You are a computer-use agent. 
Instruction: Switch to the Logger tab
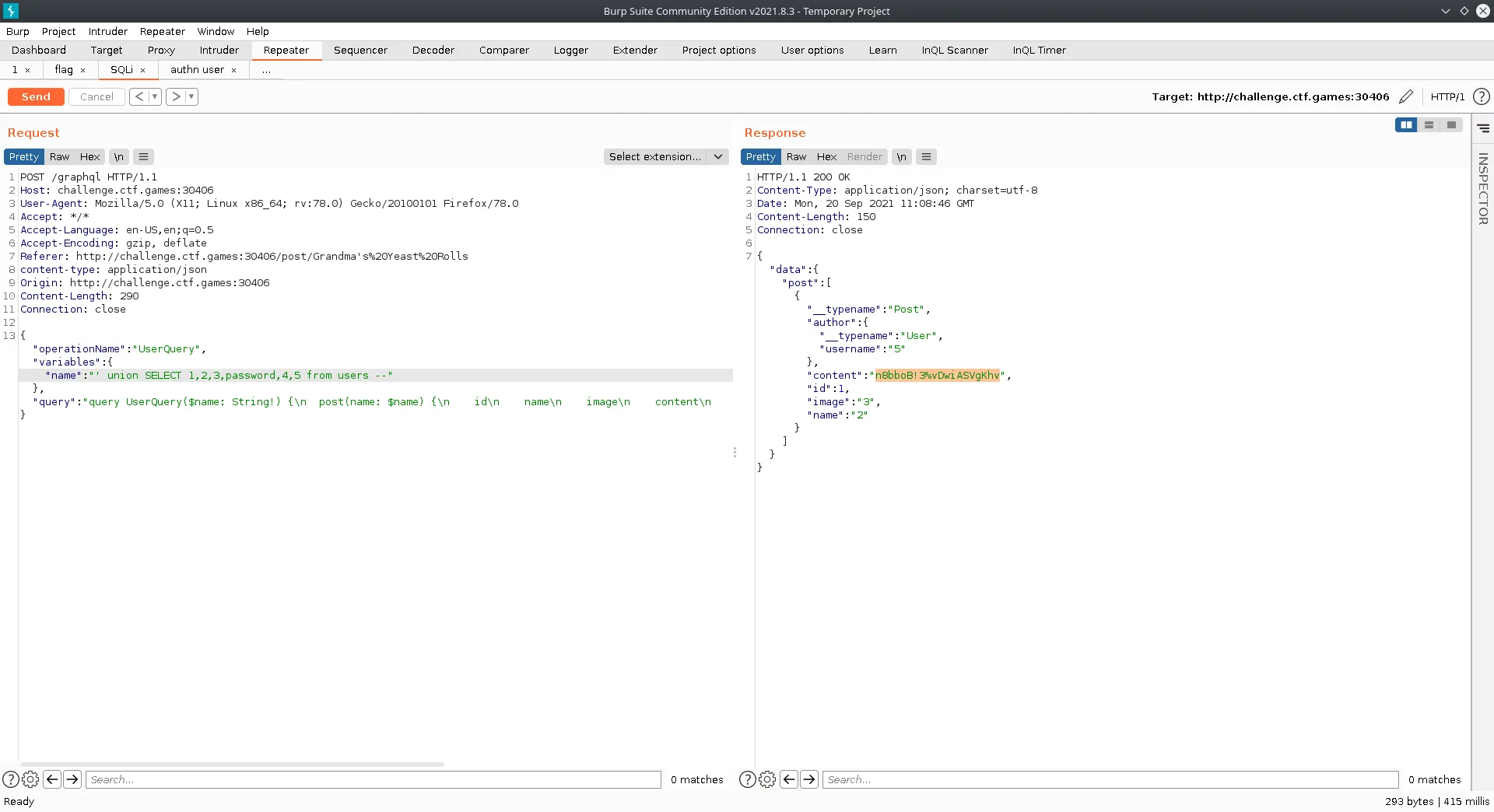[571, 50]
